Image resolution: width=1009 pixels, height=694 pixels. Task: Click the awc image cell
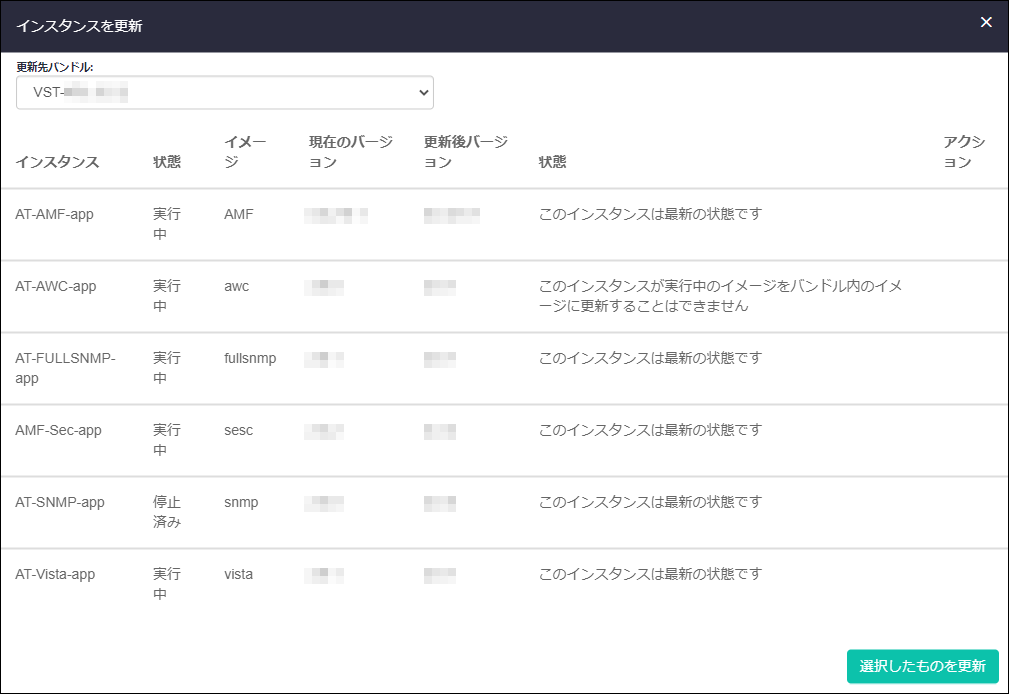coord(237,286)
